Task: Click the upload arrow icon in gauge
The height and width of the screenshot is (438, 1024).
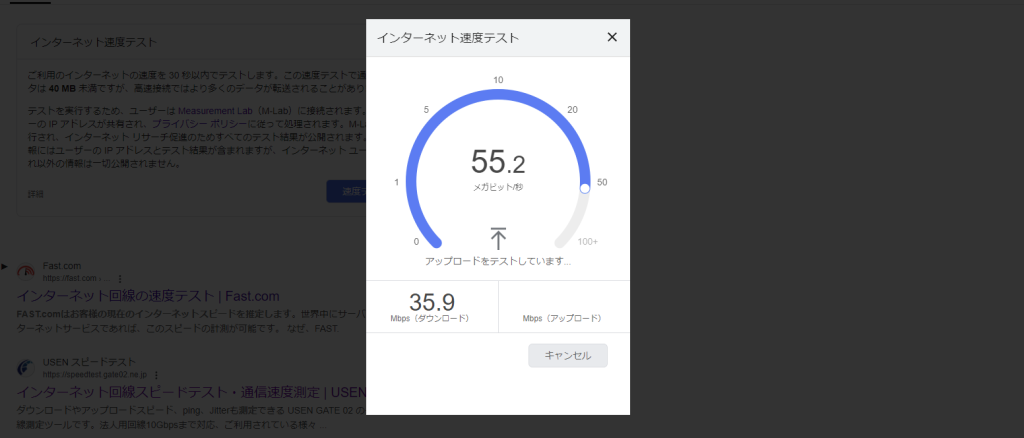Action: (498, 239)
